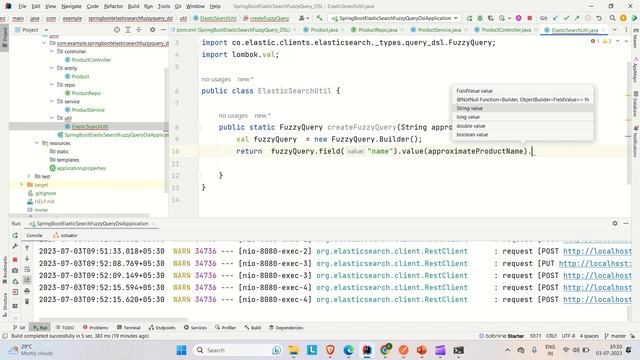Toggle scroll to end in console toolbar
Screen dimensions: 640x360
pos(27,280)
